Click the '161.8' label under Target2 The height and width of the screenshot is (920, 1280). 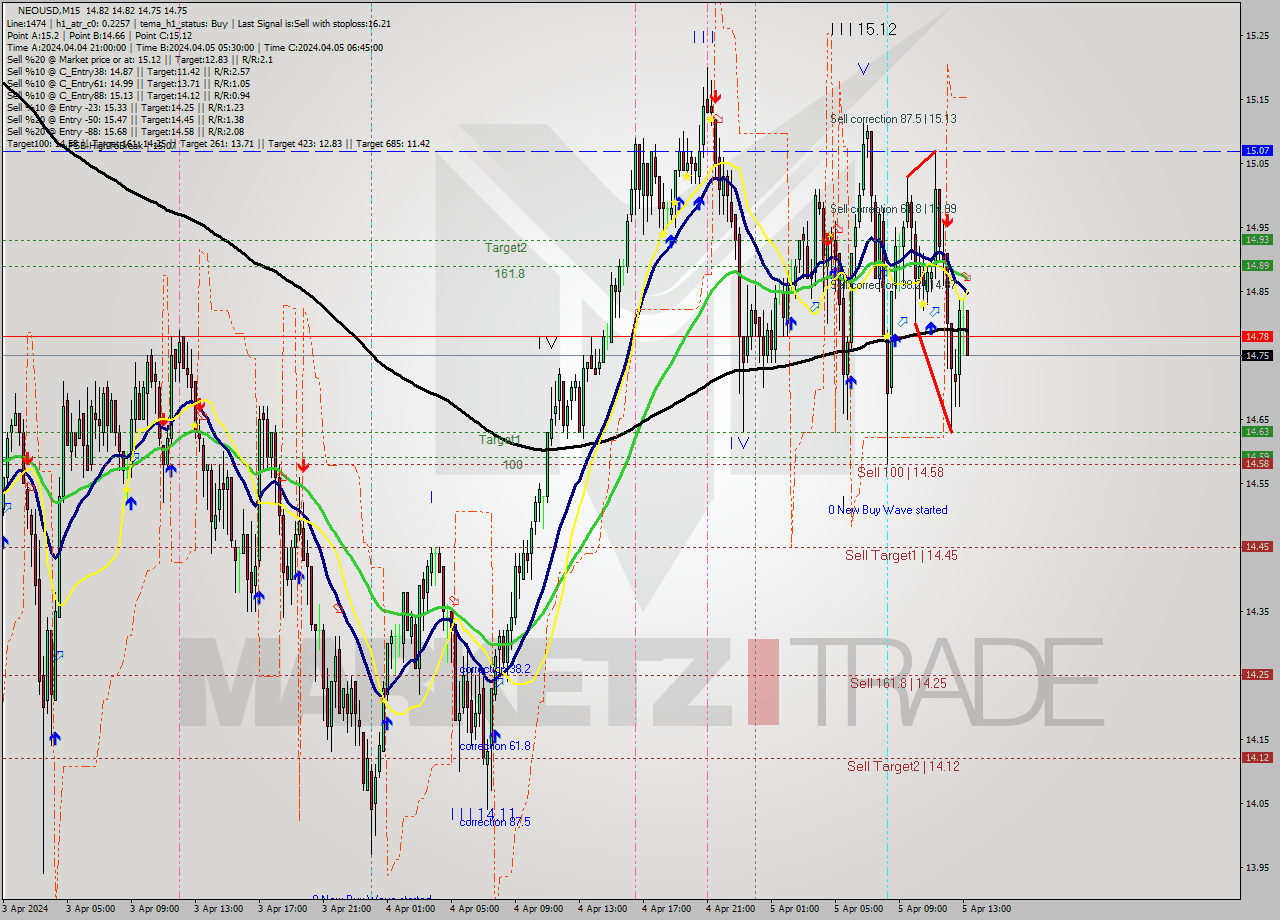pyautogui.click(x=509, y=273)
